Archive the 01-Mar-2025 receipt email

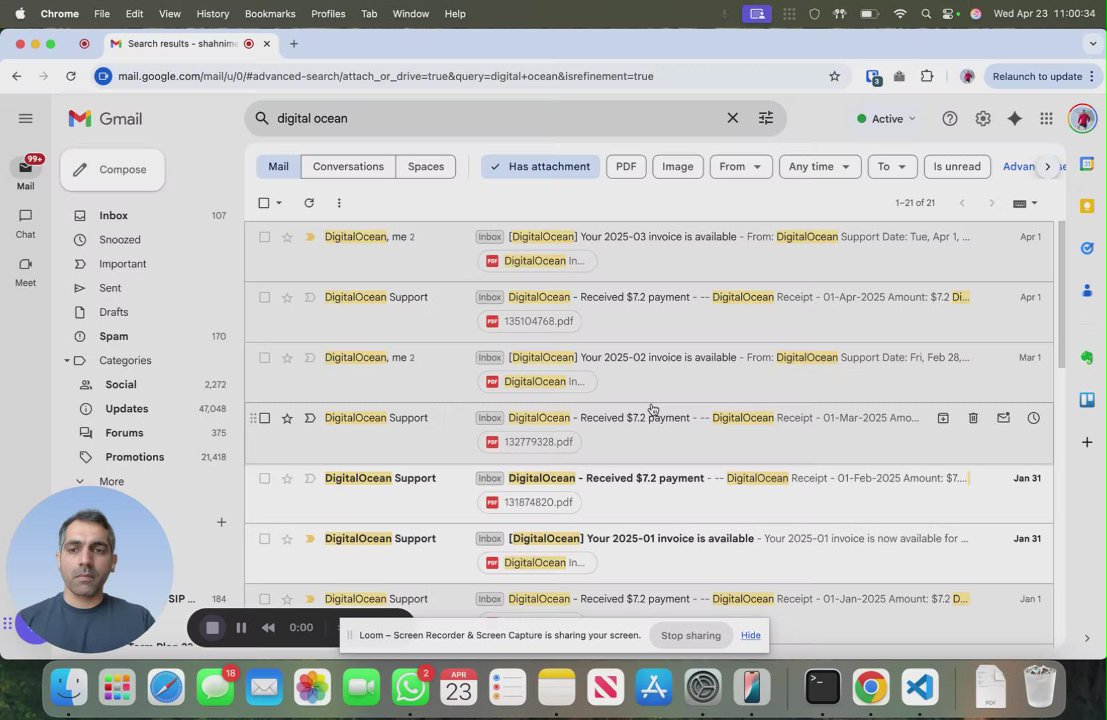click(943, 418)
